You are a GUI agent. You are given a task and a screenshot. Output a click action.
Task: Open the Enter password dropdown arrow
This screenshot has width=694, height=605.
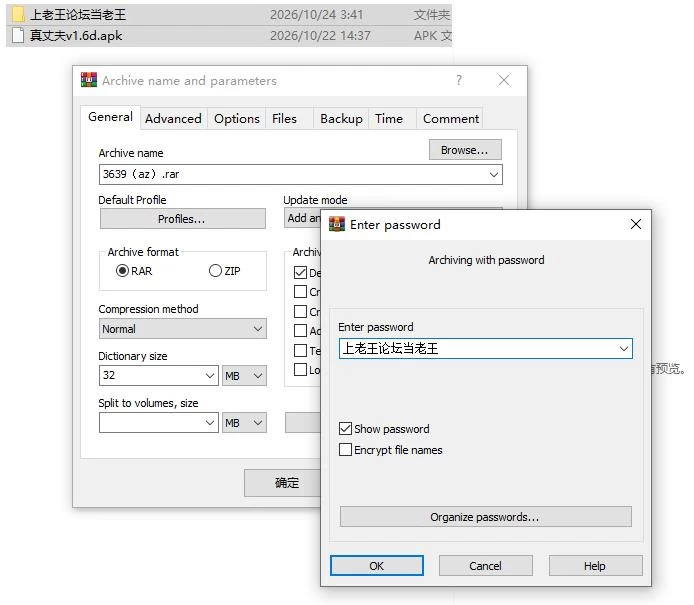(624, 349)
